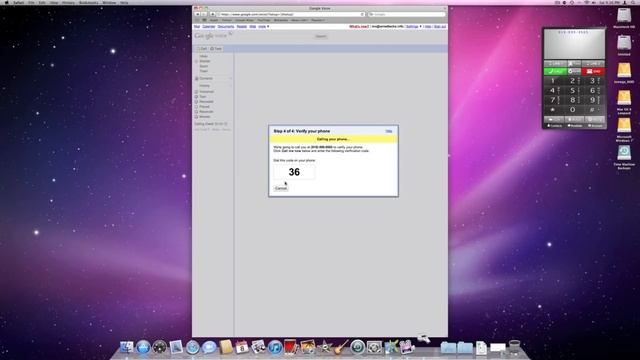This screenshot has height=360, width=640.
Task: Open Dashboard from the dock
Action: [160, 347]
